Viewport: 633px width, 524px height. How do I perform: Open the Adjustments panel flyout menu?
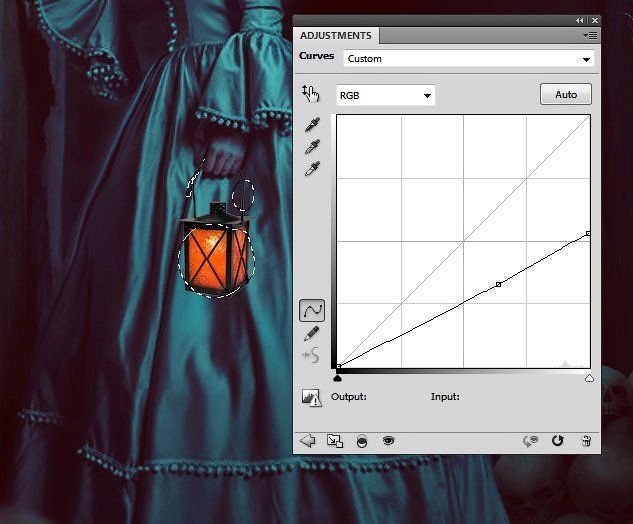pos(590,36)
